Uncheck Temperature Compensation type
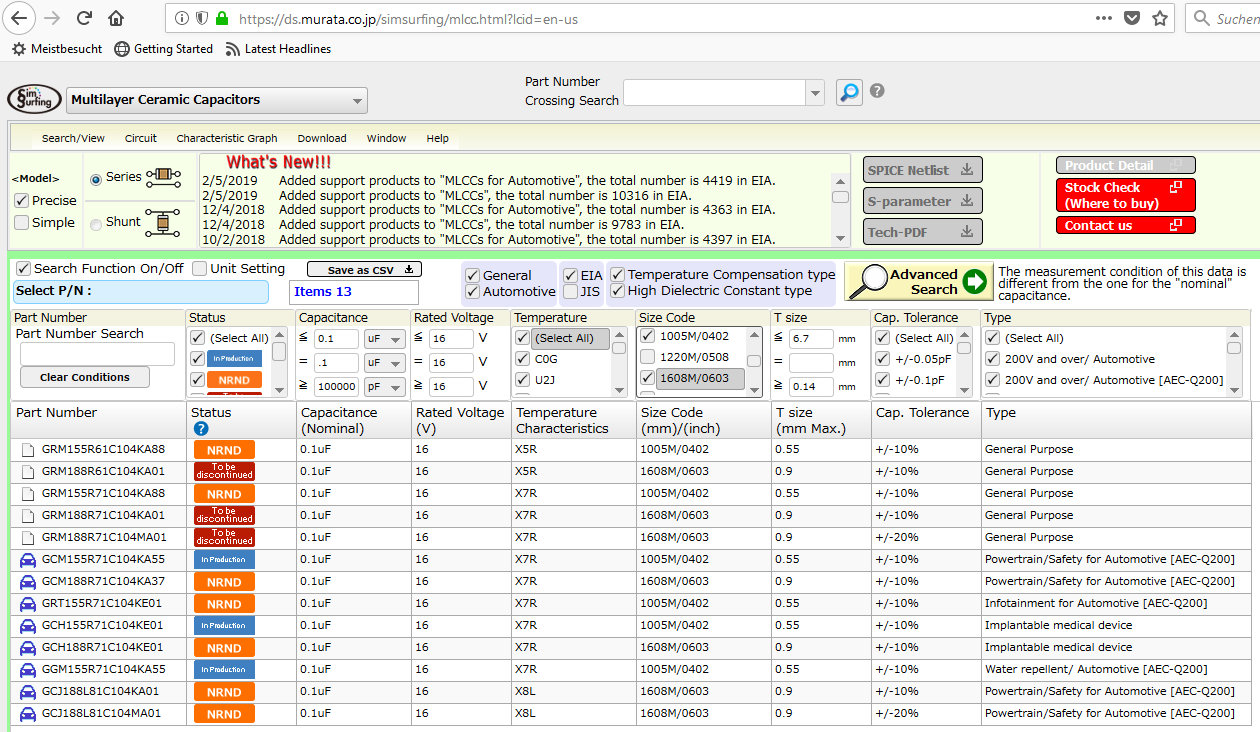Screen dimensions: 1260x732 coord(617,275)
